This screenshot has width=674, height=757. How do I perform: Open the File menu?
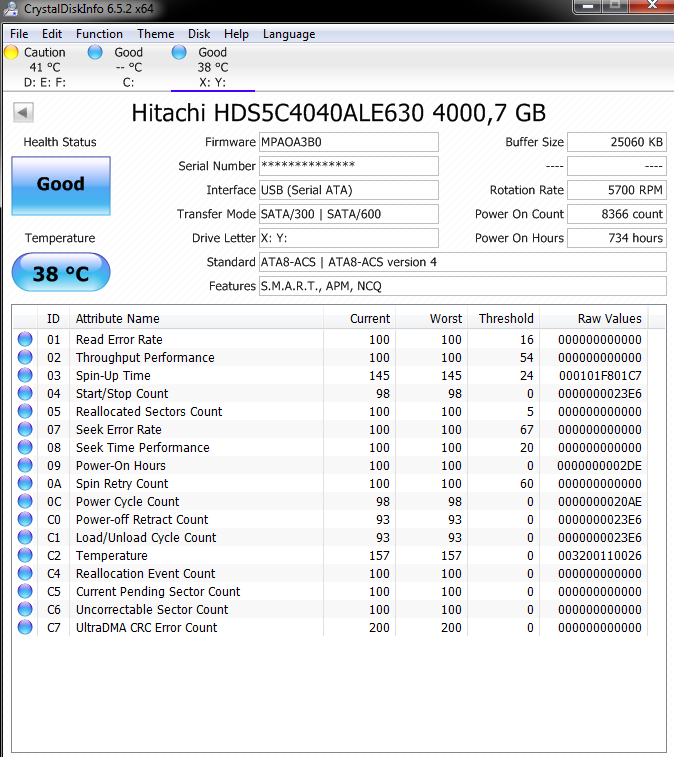pos(19,34)
